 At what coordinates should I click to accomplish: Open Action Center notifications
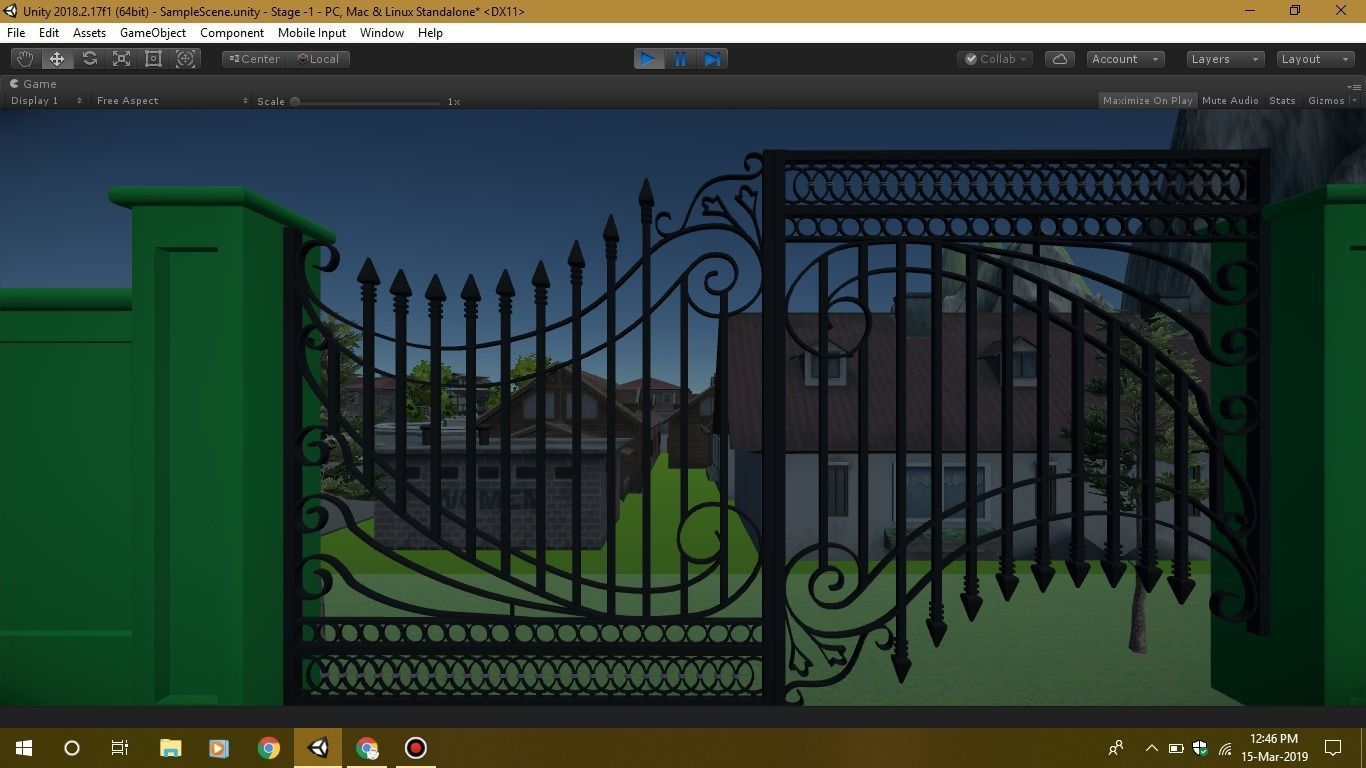click(1333, 748)
